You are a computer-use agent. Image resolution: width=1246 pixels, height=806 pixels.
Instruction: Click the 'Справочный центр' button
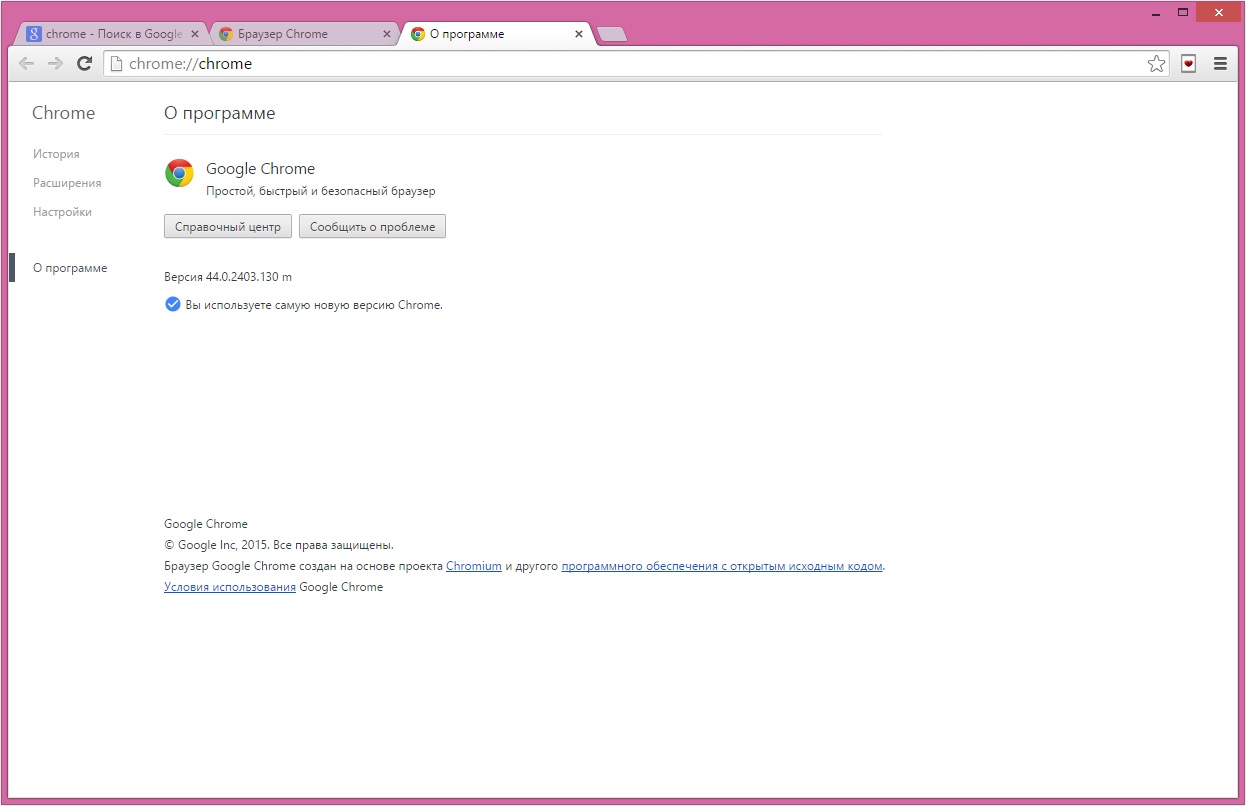[228, 227]
